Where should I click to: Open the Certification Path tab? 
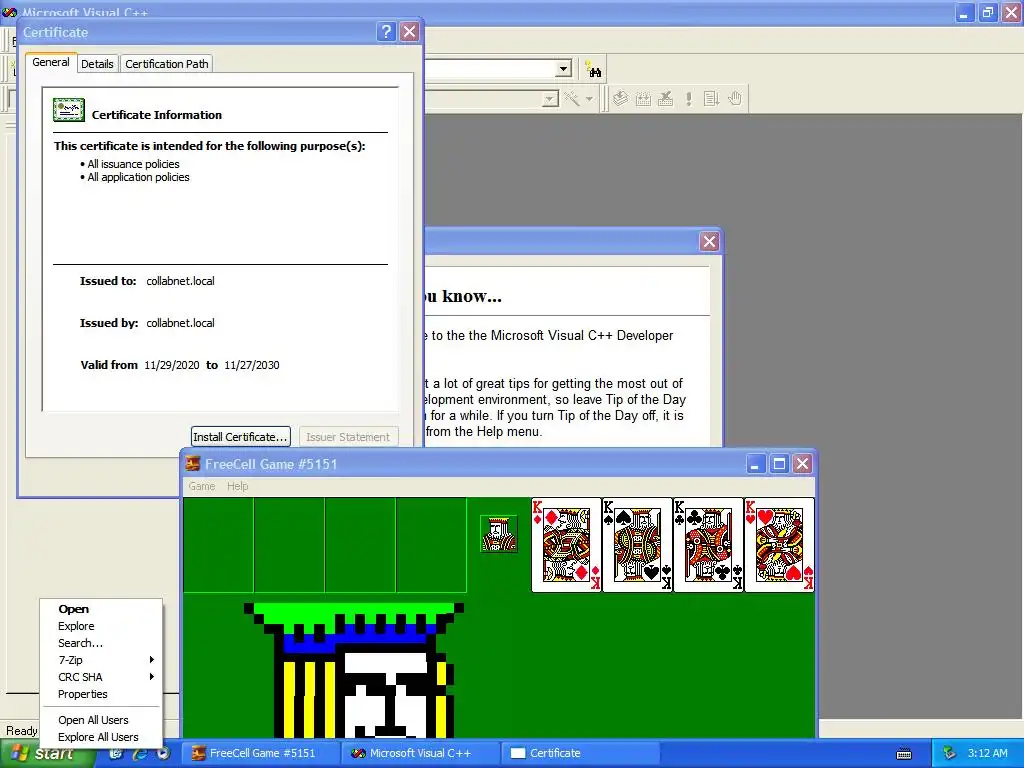pyautogui.click(x=167, y=63)
